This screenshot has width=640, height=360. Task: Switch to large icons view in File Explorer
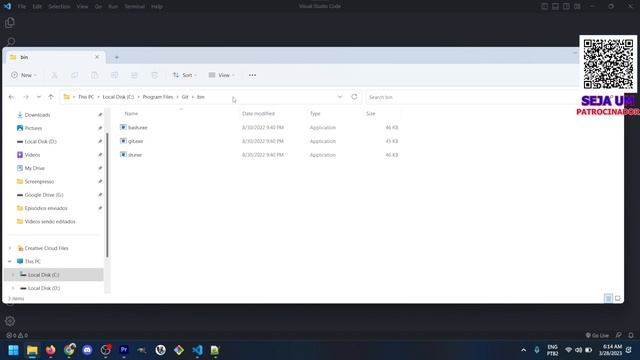[618, 298]
